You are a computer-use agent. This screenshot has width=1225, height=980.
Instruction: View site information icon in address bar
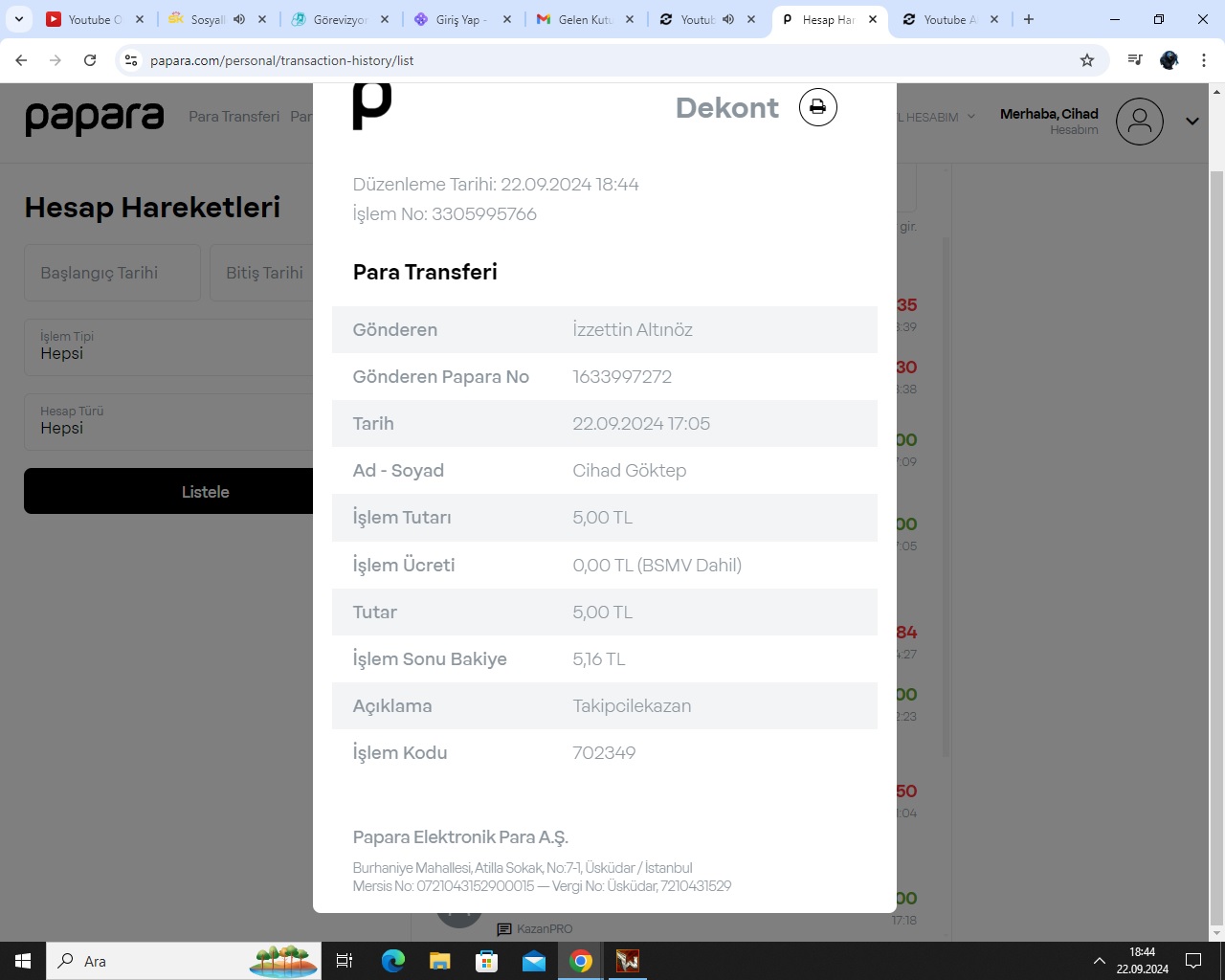pyautogui.click(x=131, y=60)
